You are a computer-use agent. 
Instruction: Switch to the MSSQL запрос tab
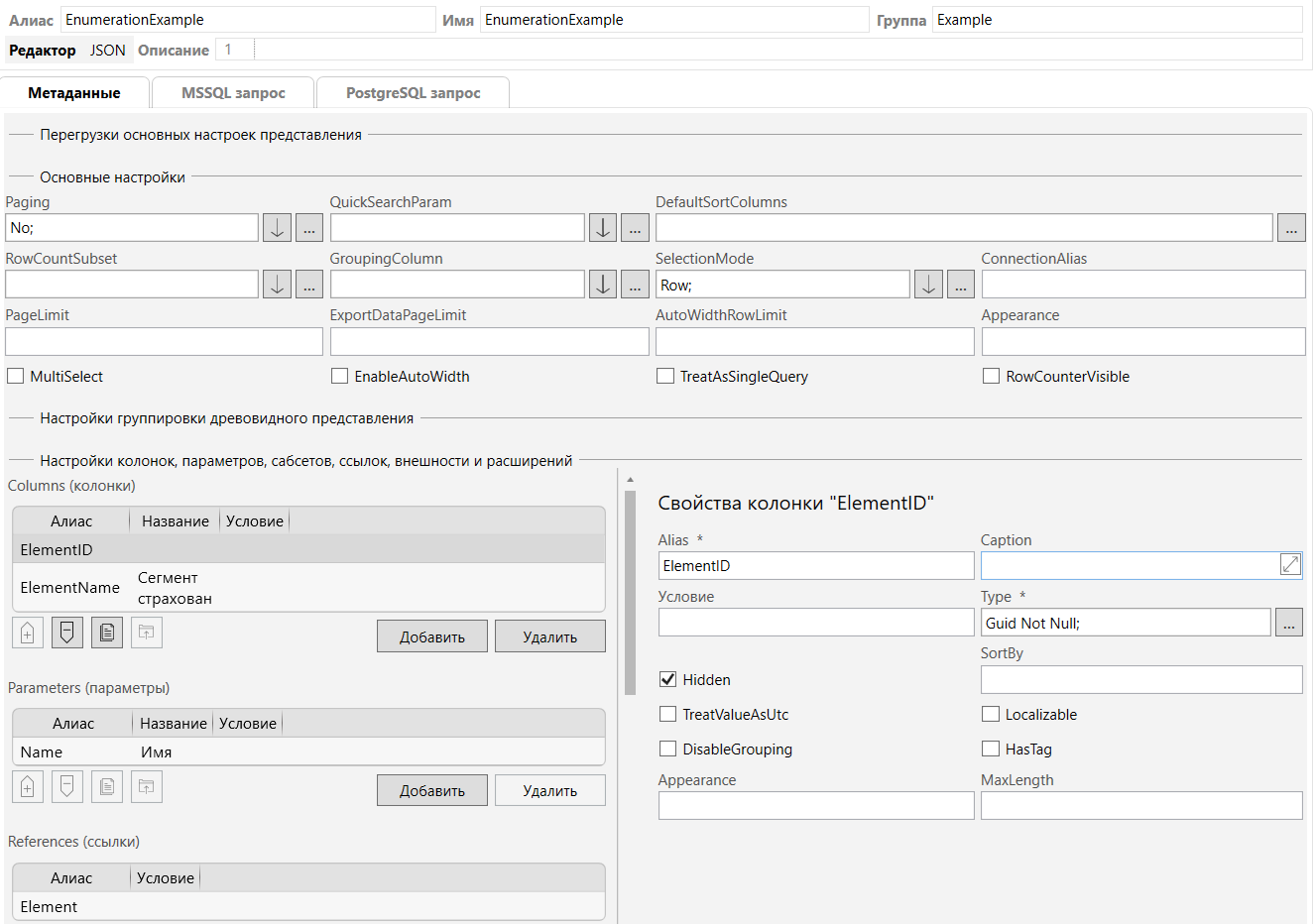click(x=233, y=93)
